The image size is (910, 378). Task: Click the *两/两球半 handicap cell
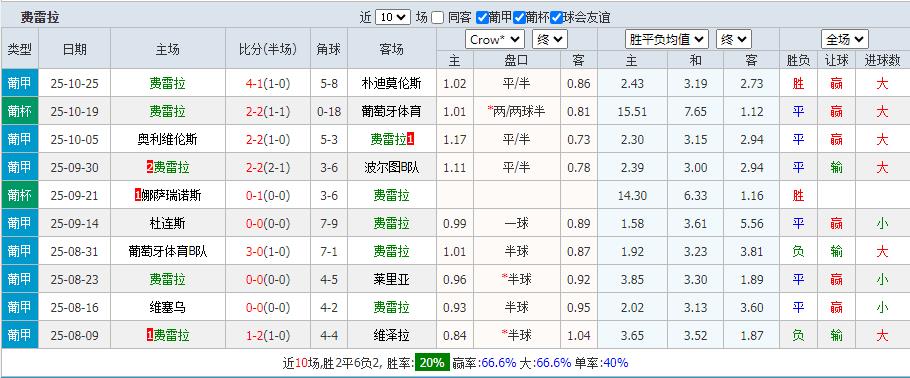517,111
